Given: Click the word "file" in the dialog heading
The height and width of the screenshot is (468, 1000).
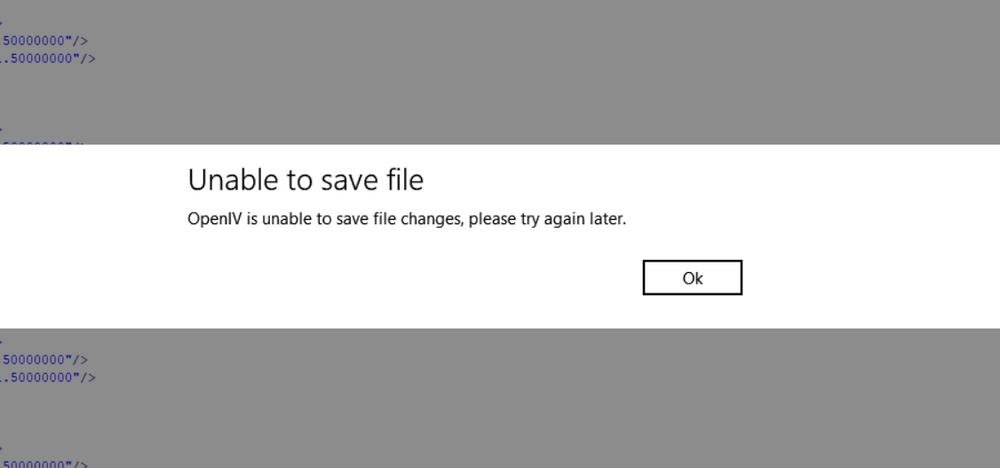Looking at the screenshot, I should pos(402,180).
